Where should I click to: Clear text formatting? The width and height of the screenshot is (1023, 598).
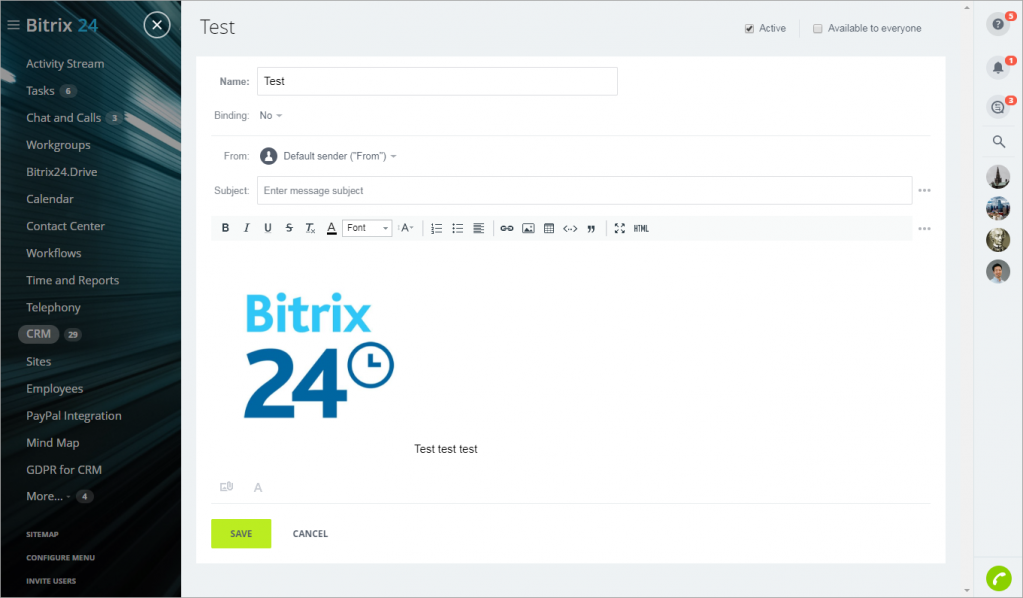(310, 228)
